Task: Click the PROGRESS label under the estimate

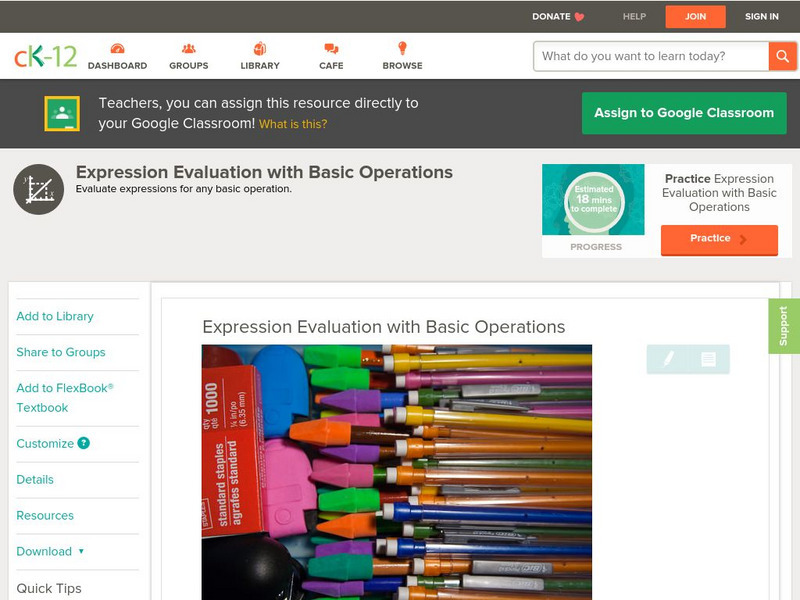Action: coord(596,247)
